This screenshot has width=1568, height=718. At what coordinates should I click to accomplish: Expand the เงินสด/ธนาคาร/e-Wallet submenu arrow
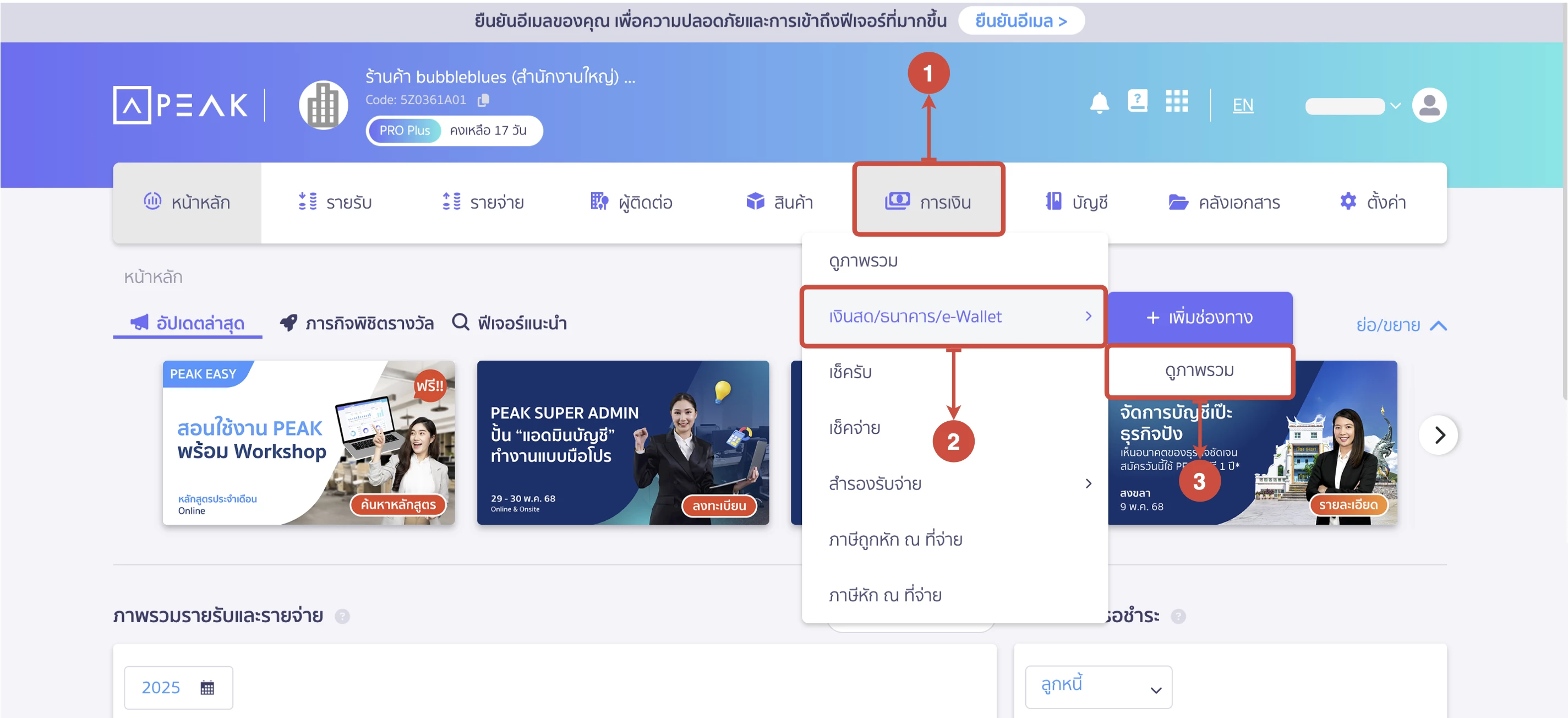(1089, 317)
